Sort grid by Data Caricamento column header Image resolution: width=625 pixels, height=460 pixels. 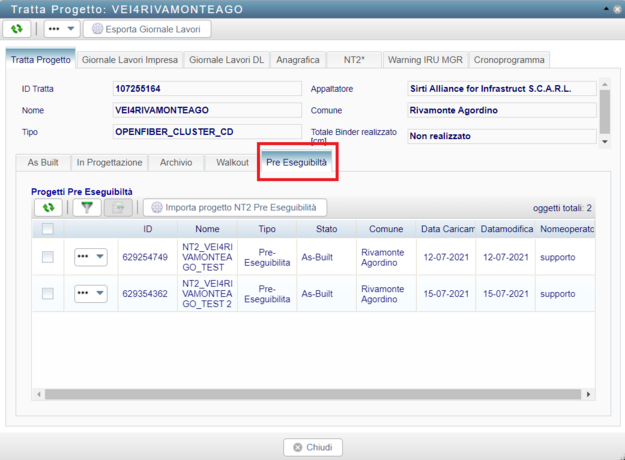(446, 229)
